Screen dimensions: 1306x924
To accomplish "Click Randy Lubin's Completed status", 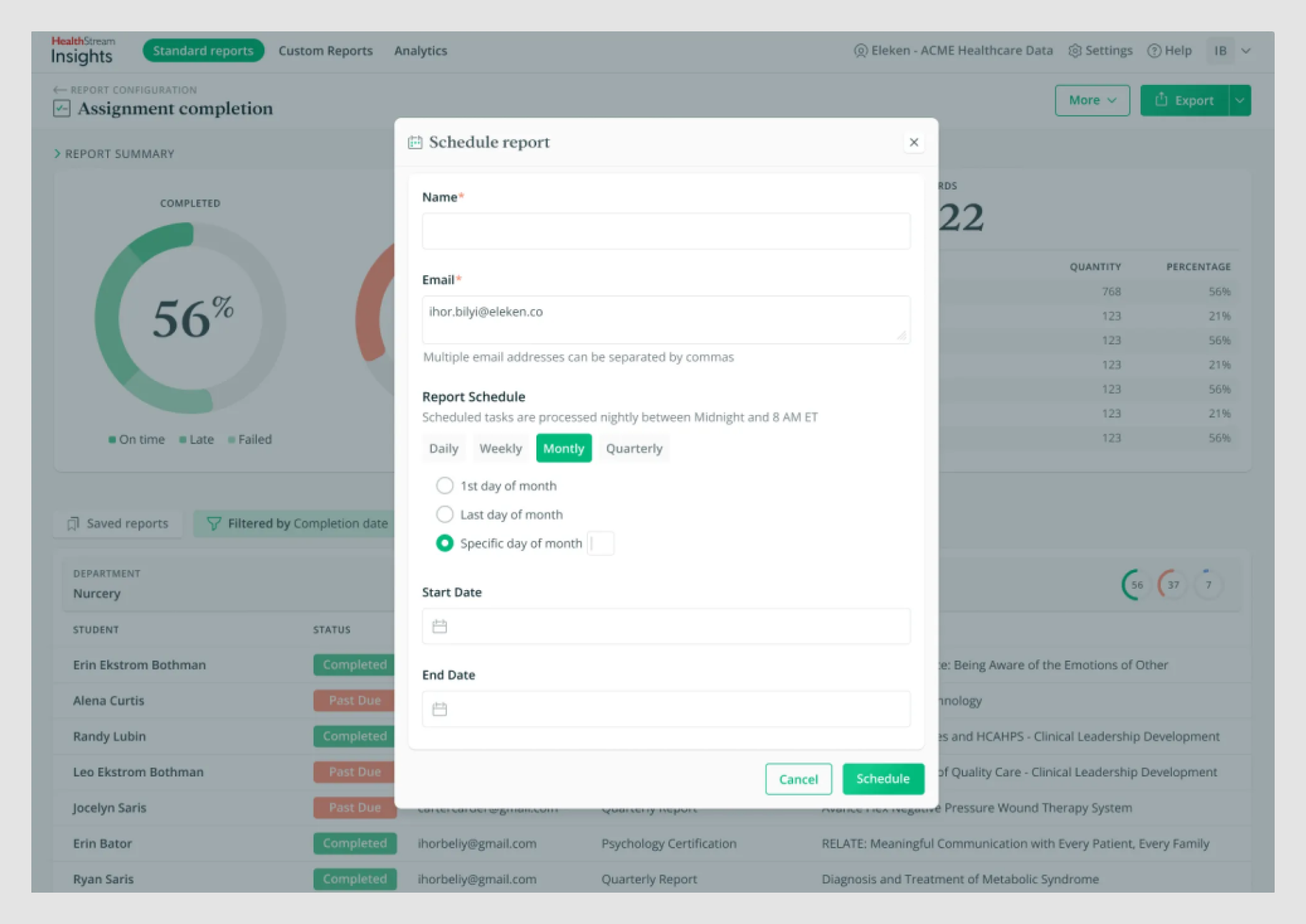I will click(x=355, y=736).
